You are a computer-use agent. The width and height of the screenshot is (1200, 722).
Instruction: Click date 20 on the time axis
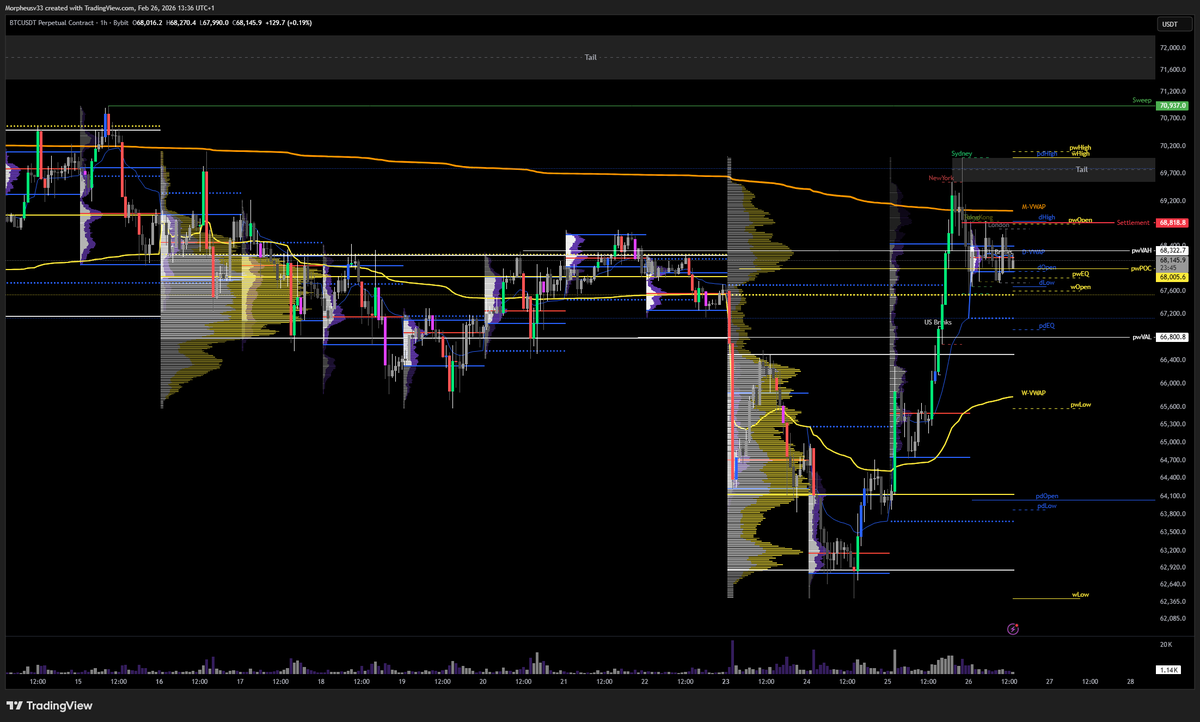coord(483,681)
